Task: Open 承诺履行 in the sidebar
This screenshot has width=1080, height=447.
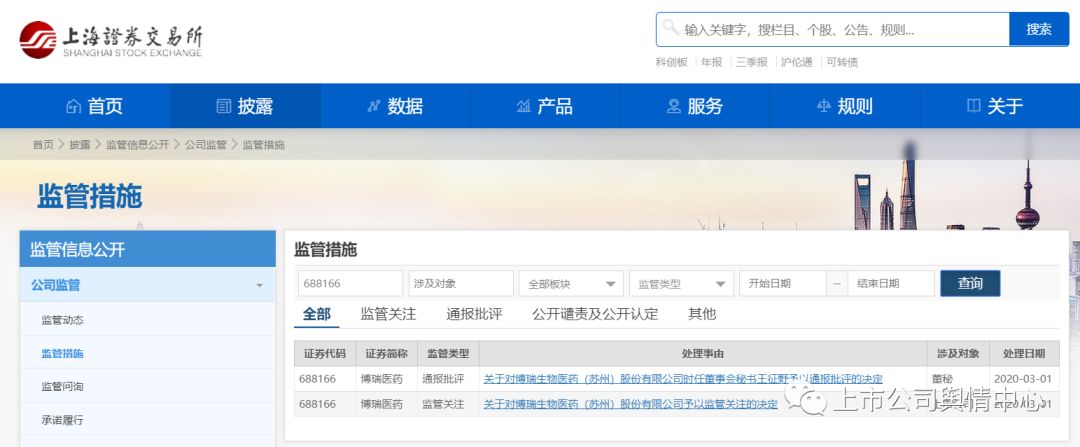Action: pos(63,419)
